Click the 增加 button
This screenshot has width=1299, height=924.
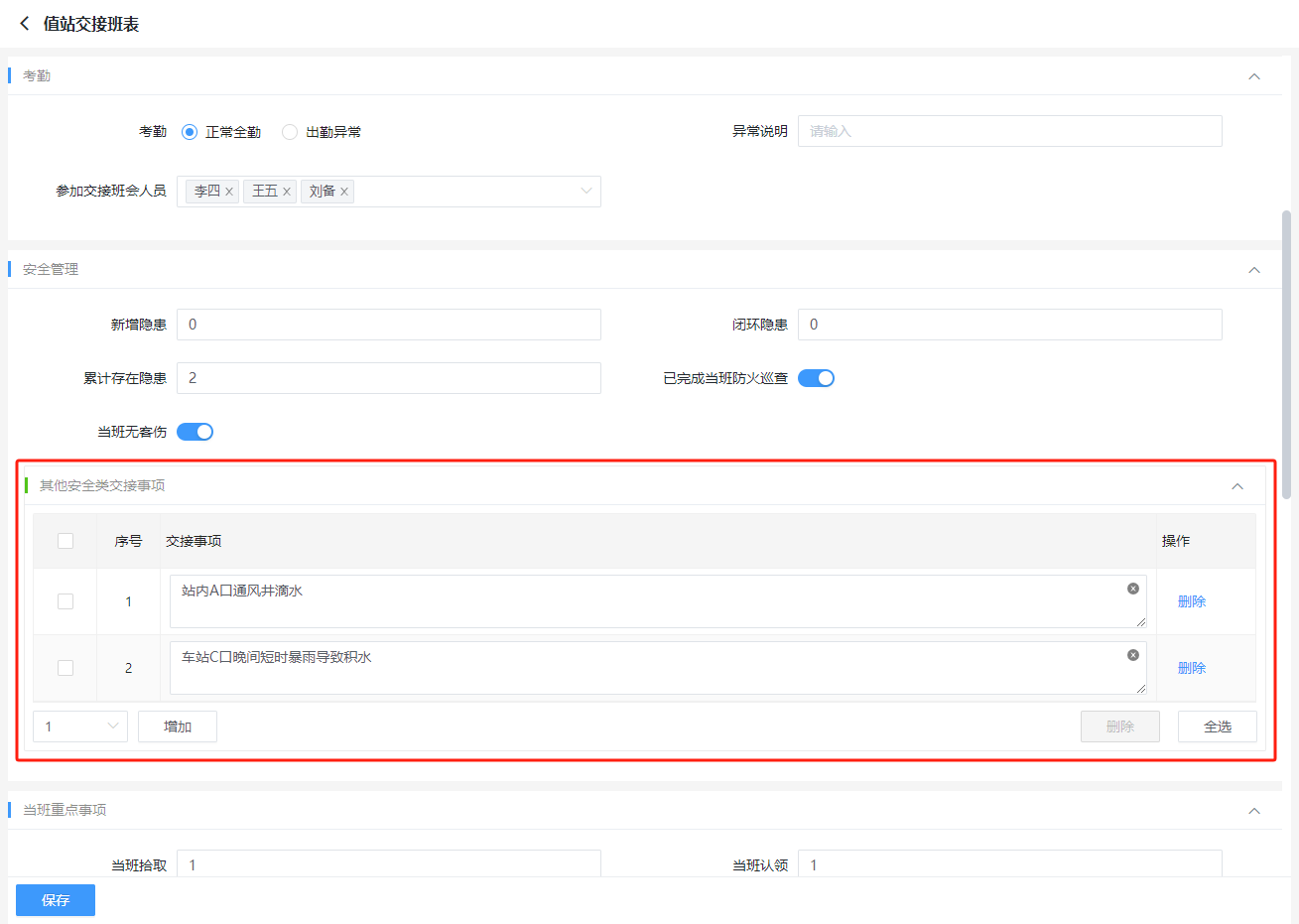[178, 726]
